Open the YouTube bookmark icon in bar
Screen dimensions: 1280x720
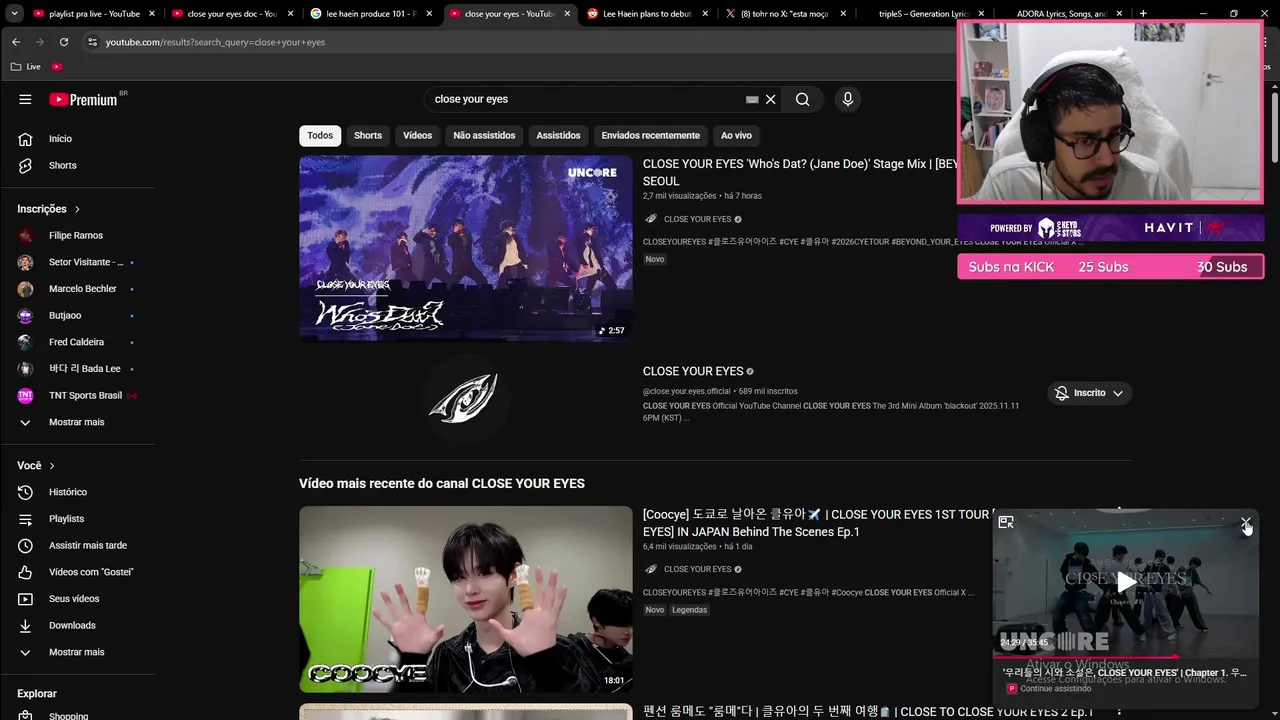point(57,66)
